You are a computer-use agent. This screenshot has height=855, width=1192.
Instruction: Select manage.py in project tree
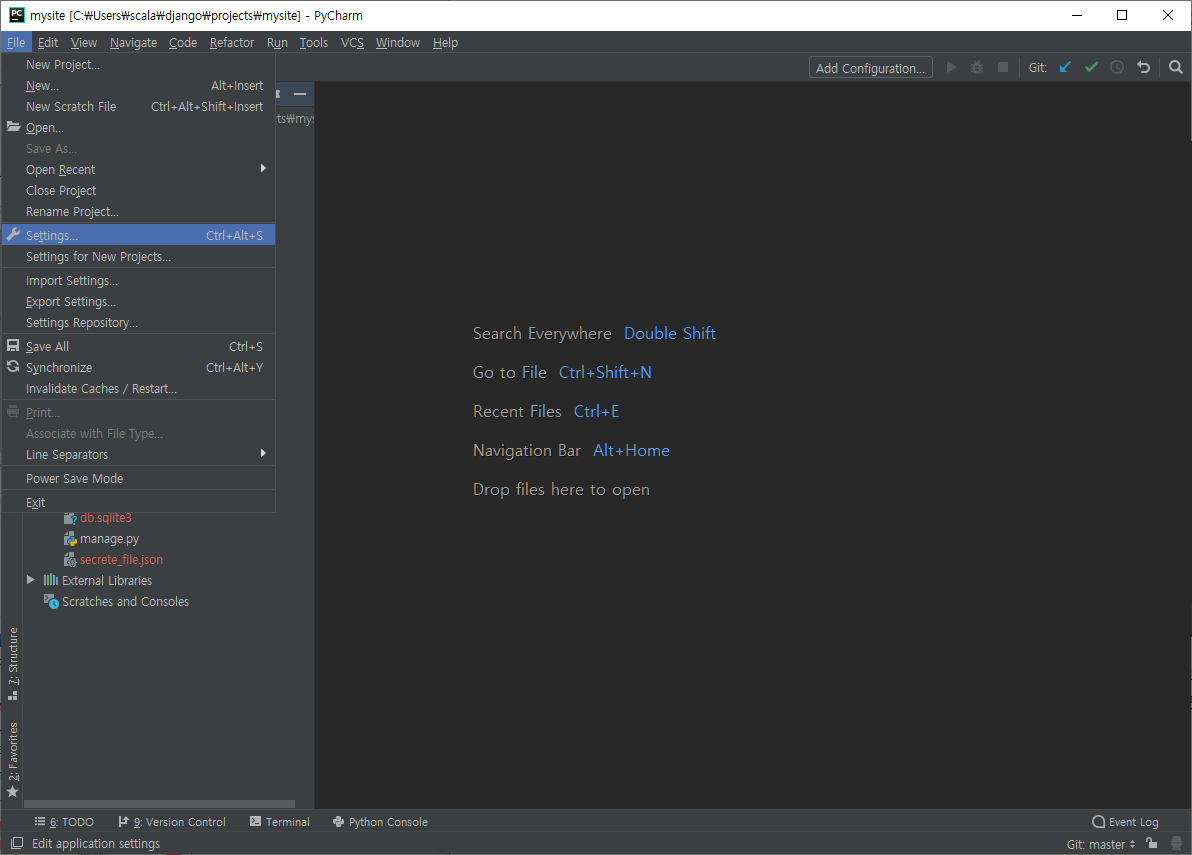pyautogui.click(x=109, y=539)
